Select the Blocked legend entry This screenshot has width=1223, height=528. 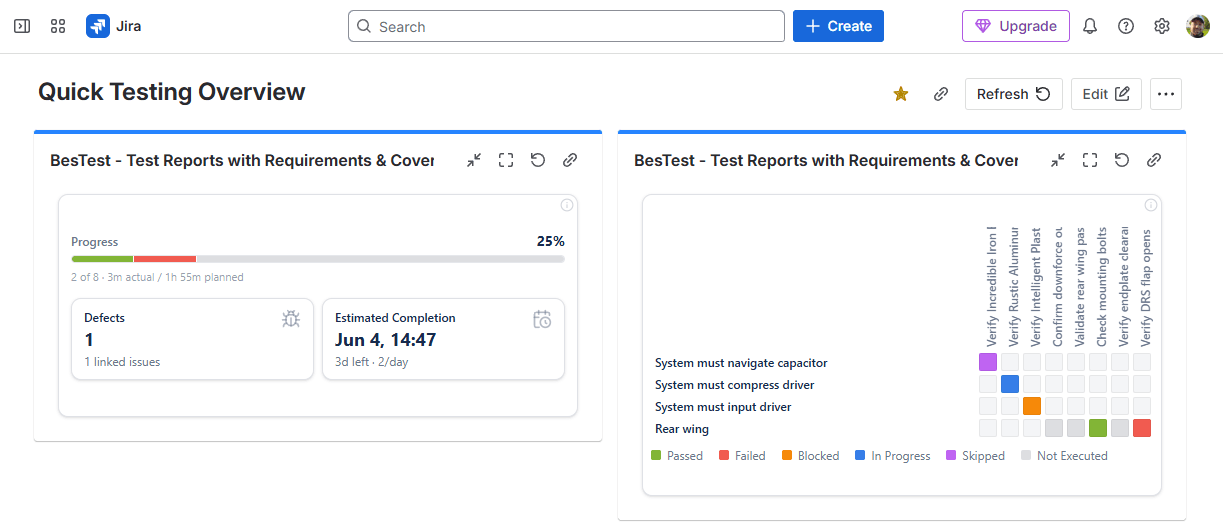click(811, 456)
